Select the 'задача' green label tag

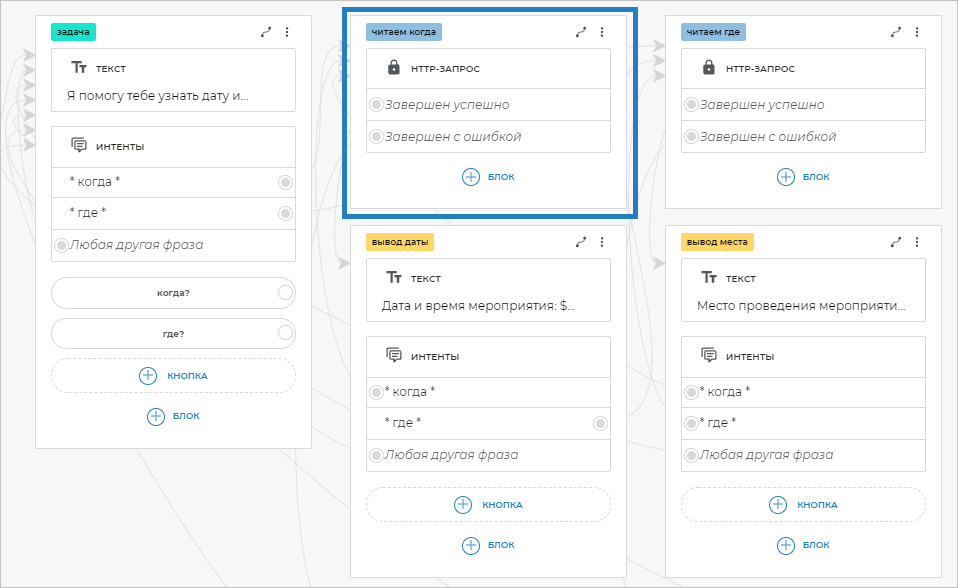pyautogui.click(x=74, y=32)
